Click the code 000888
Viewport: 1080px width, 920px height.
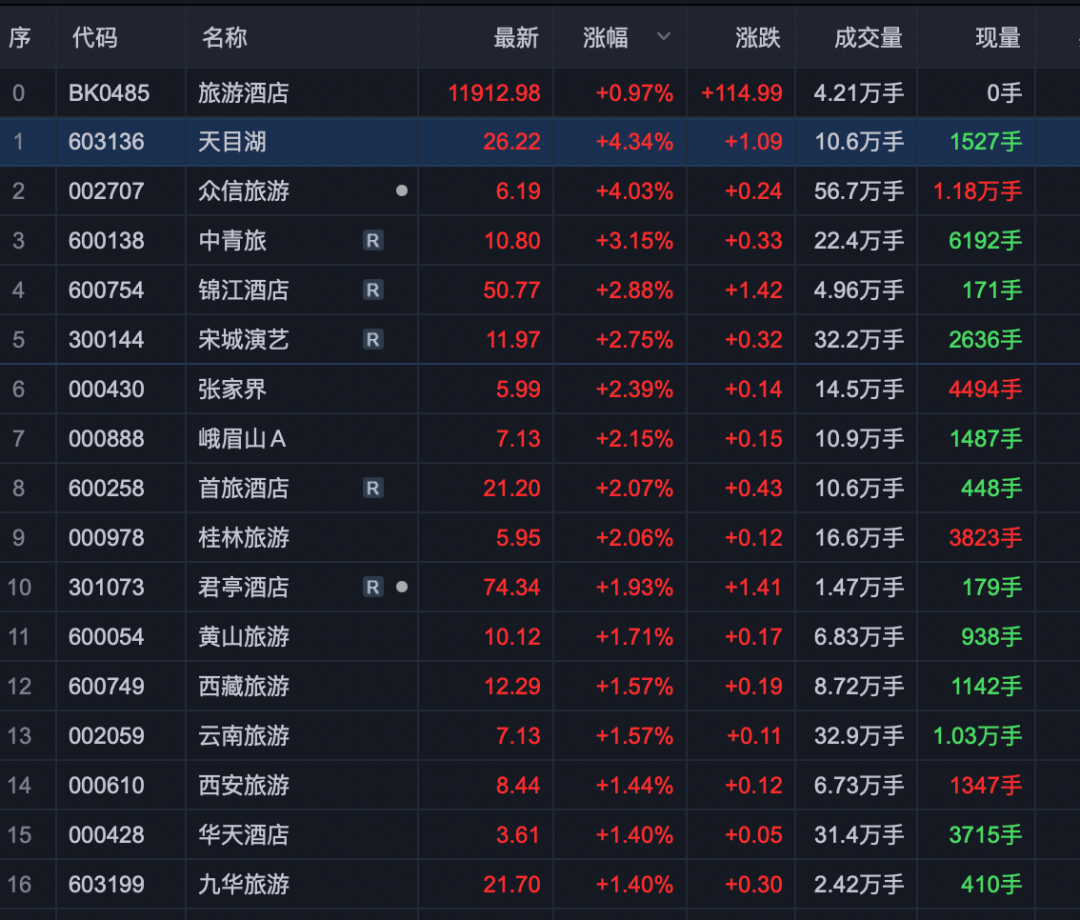pos(106,439)
